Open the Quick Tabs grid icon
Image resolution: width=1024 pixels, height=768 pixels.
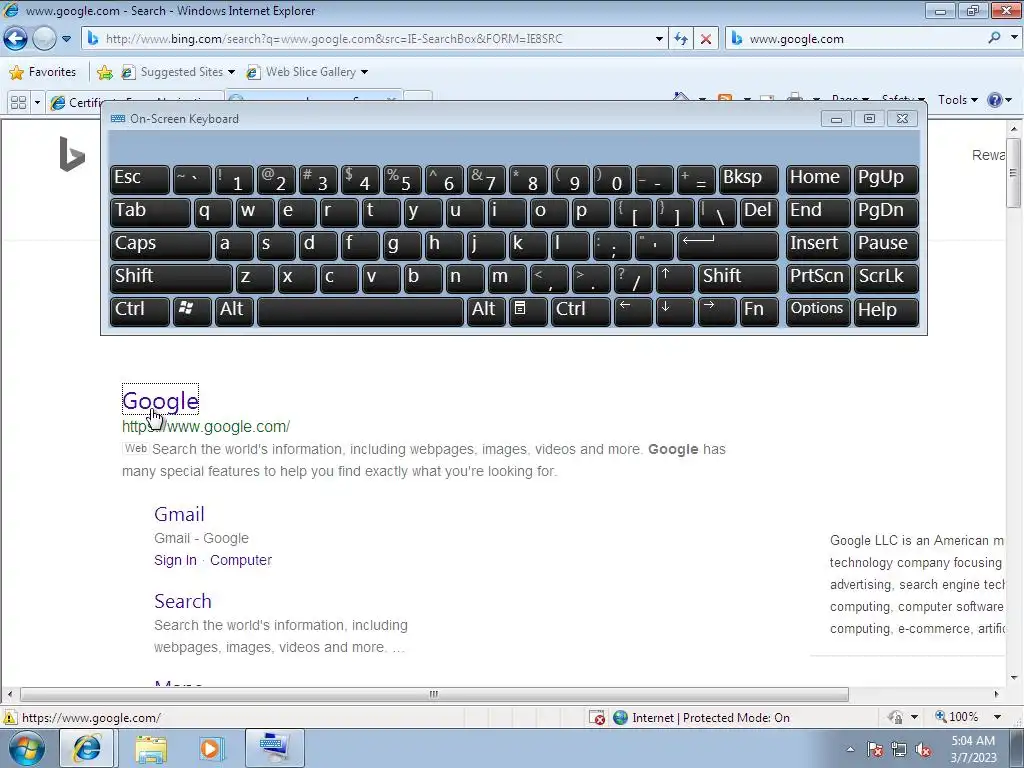tap(18, 103)
